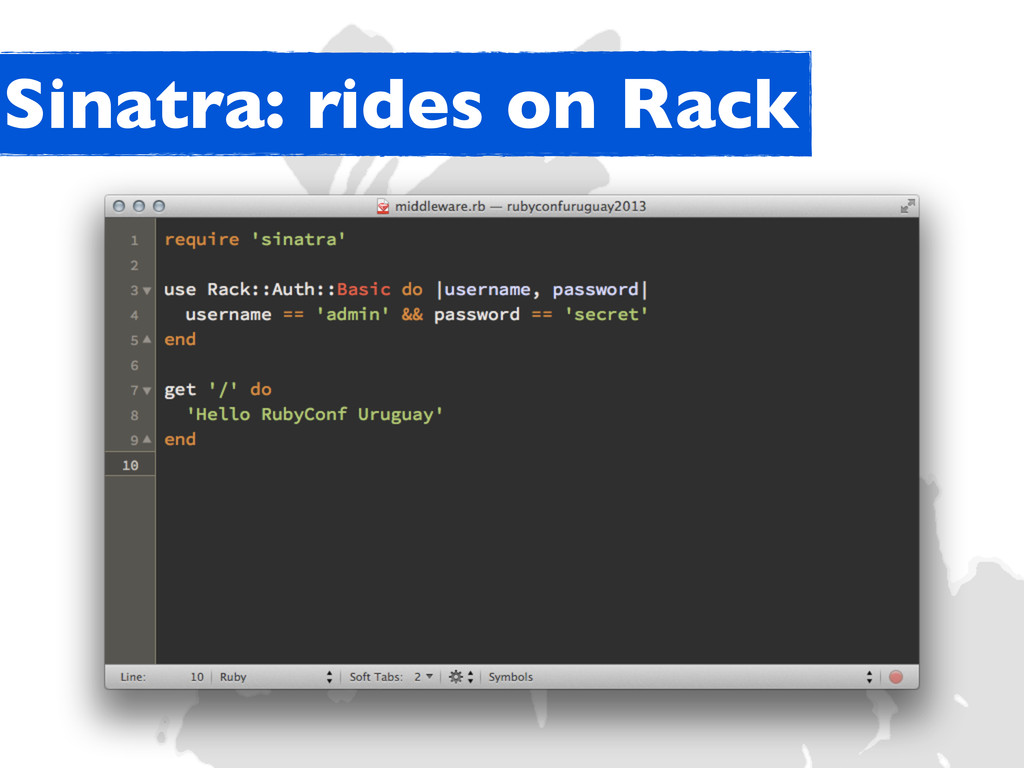Click line number 2 in the gutter
This screenshot has height=768, width=1024.
pos(135,265)
